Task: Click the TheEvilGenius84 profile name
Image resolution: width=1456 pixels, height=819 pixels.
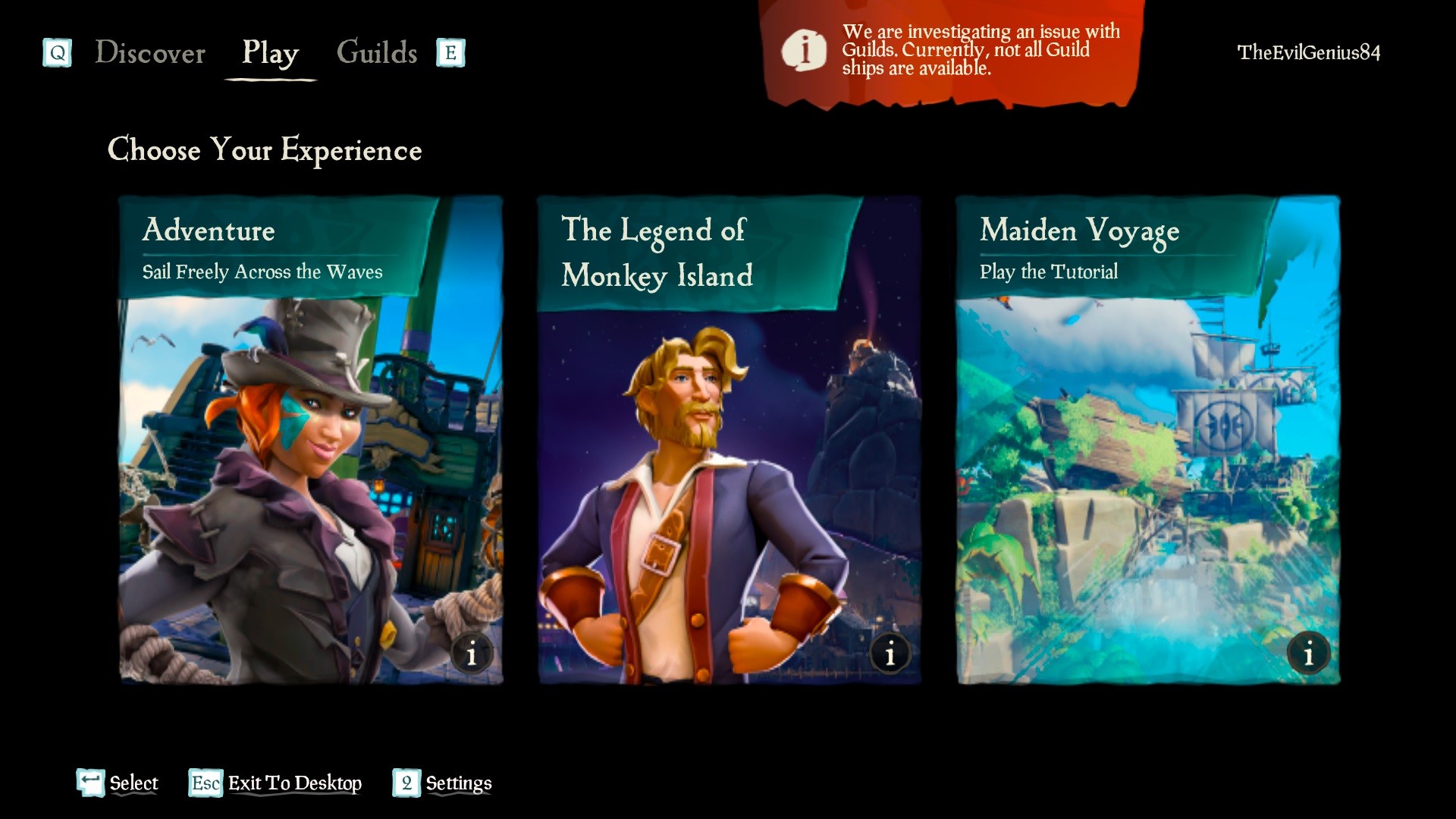Action: point(1309,52)
